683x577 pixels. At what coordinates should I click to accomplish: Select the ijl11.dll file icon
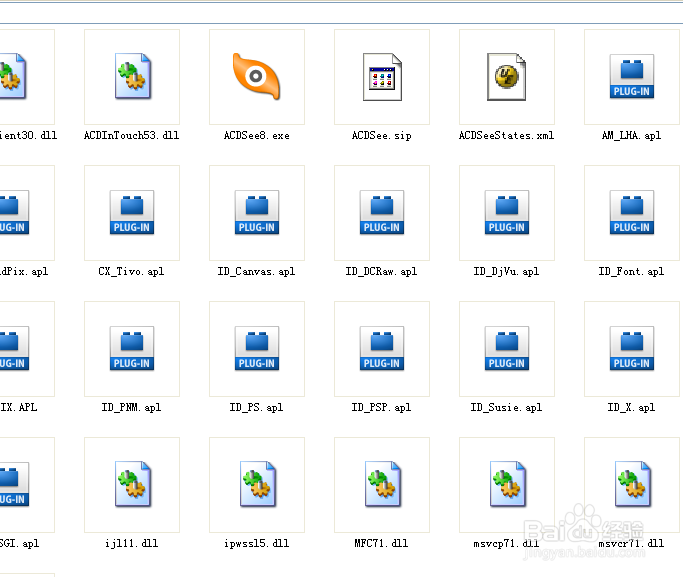coord(133,484)
